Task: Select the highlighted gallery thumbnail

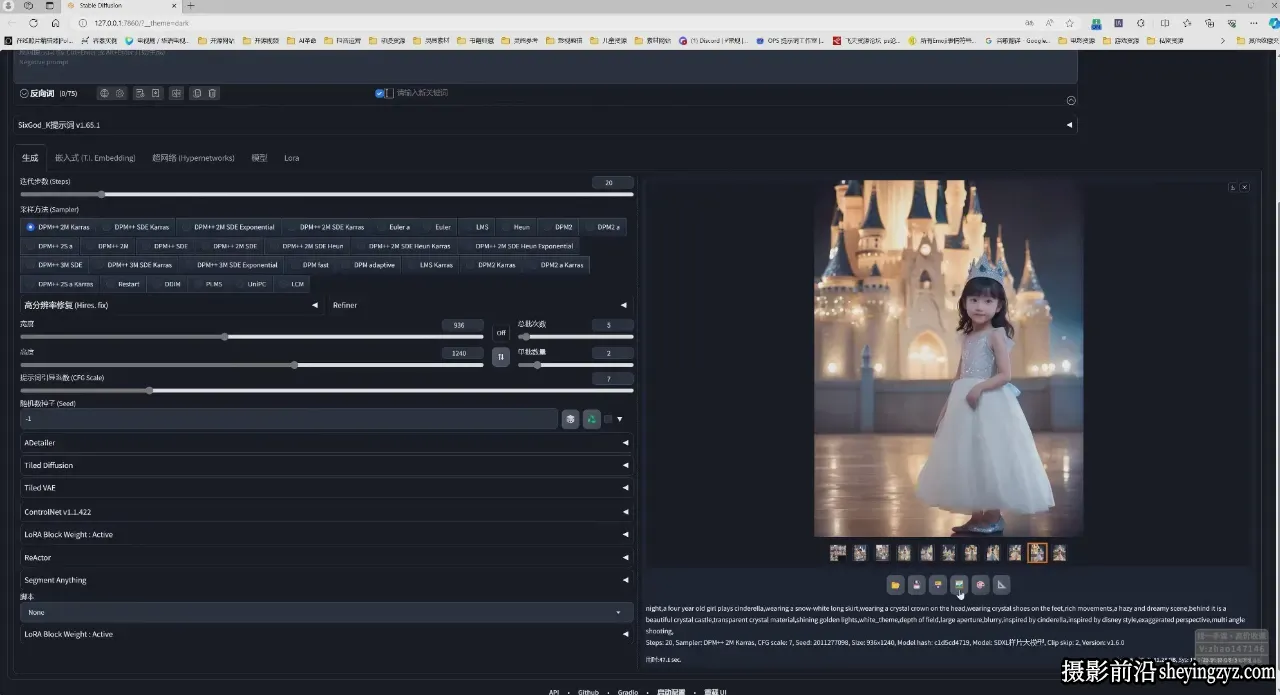Action: [x=1037, y=553]
